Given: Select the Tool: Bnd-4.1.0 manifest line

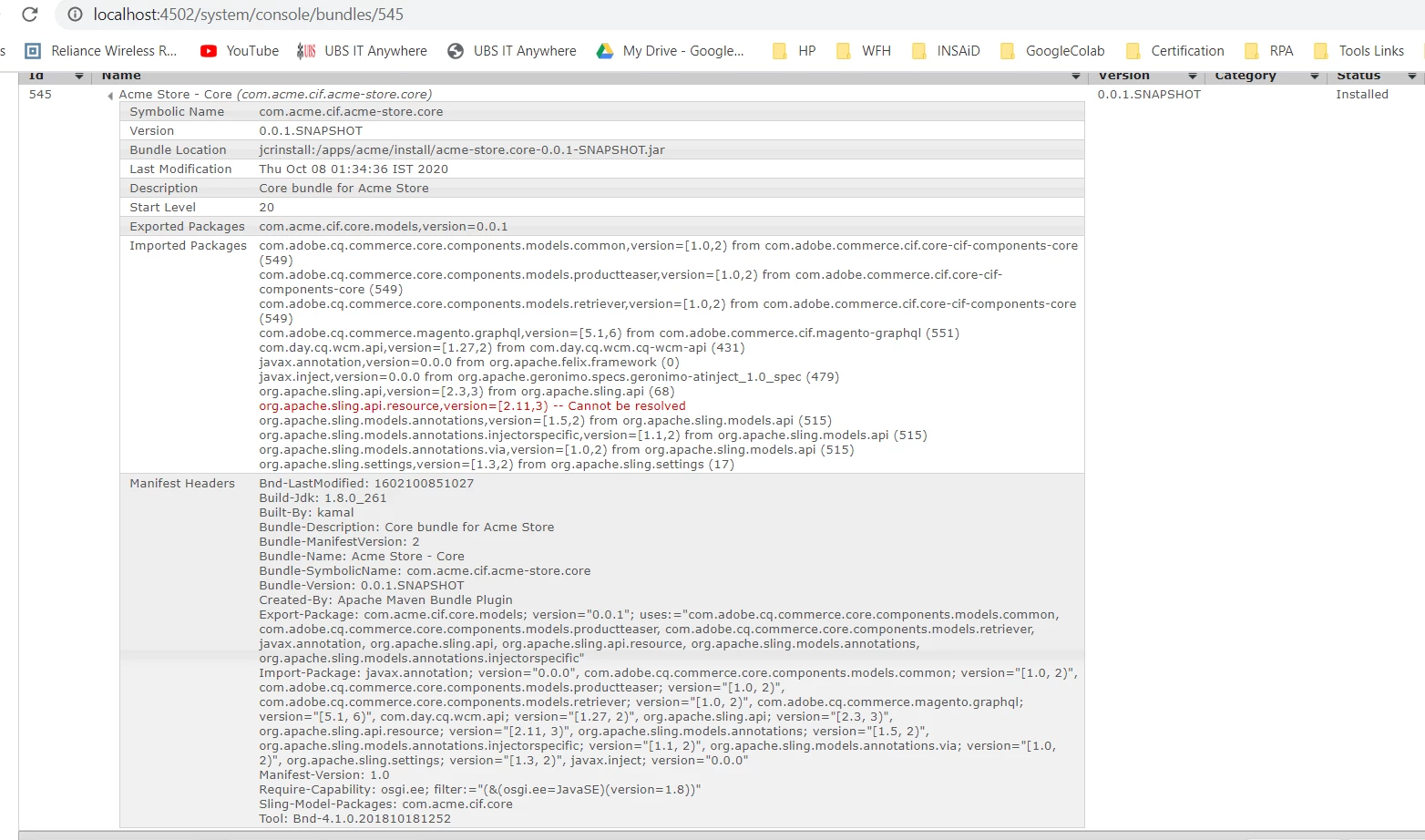Looking at the screenshot, I should (x=354, y=819).
